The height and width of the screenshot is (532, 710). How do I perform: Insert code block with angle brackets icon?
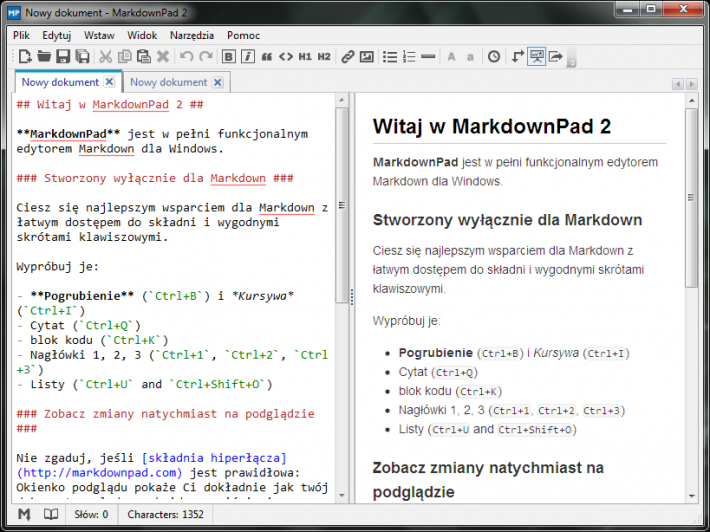pyautogui.click(x=286, y=57)
